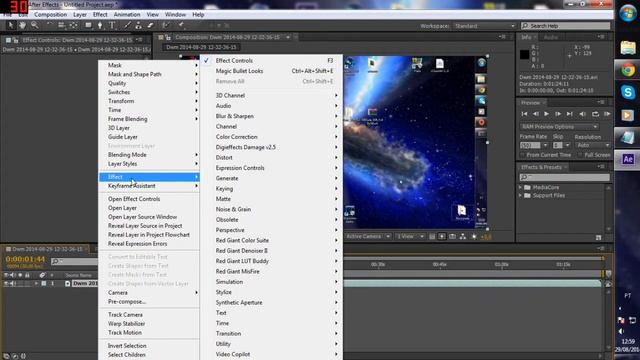Open the Active Camera dropdown
The height and width of the screenshot is (360, 640).
coord(368,236)
